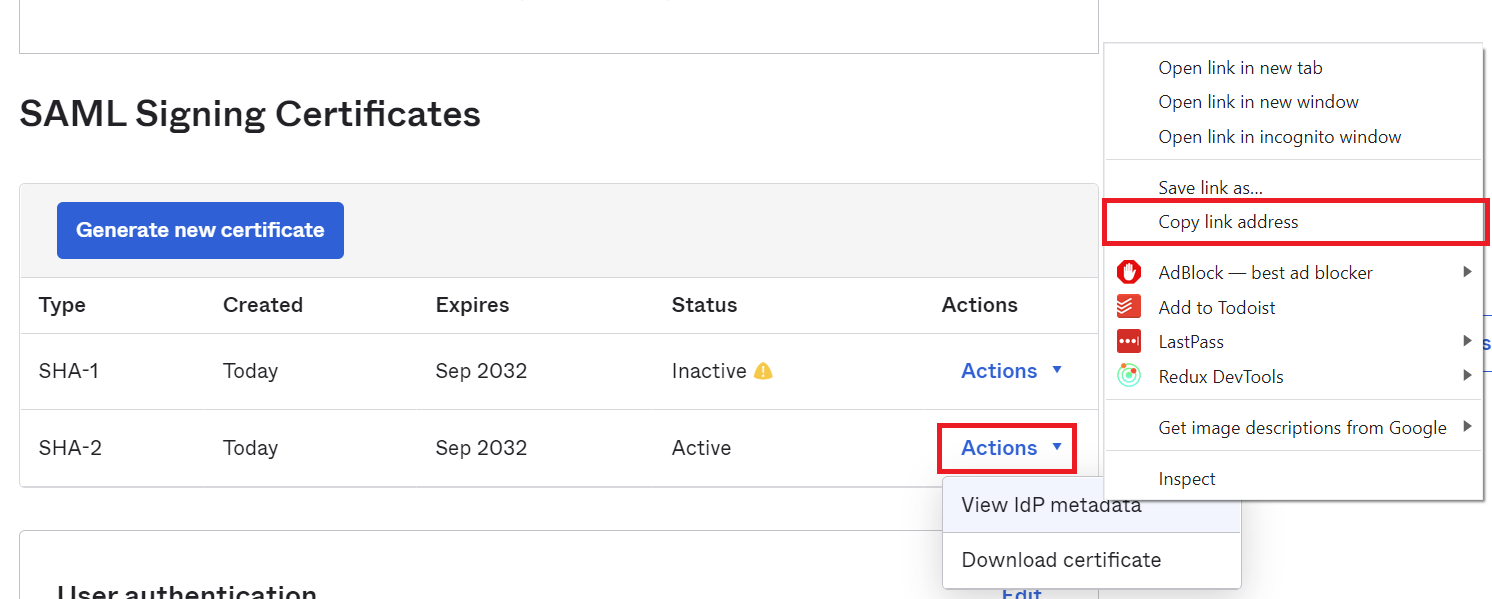Click the Type column header
Viewport: 1492px width, 599px height.
tap(62, 305)
